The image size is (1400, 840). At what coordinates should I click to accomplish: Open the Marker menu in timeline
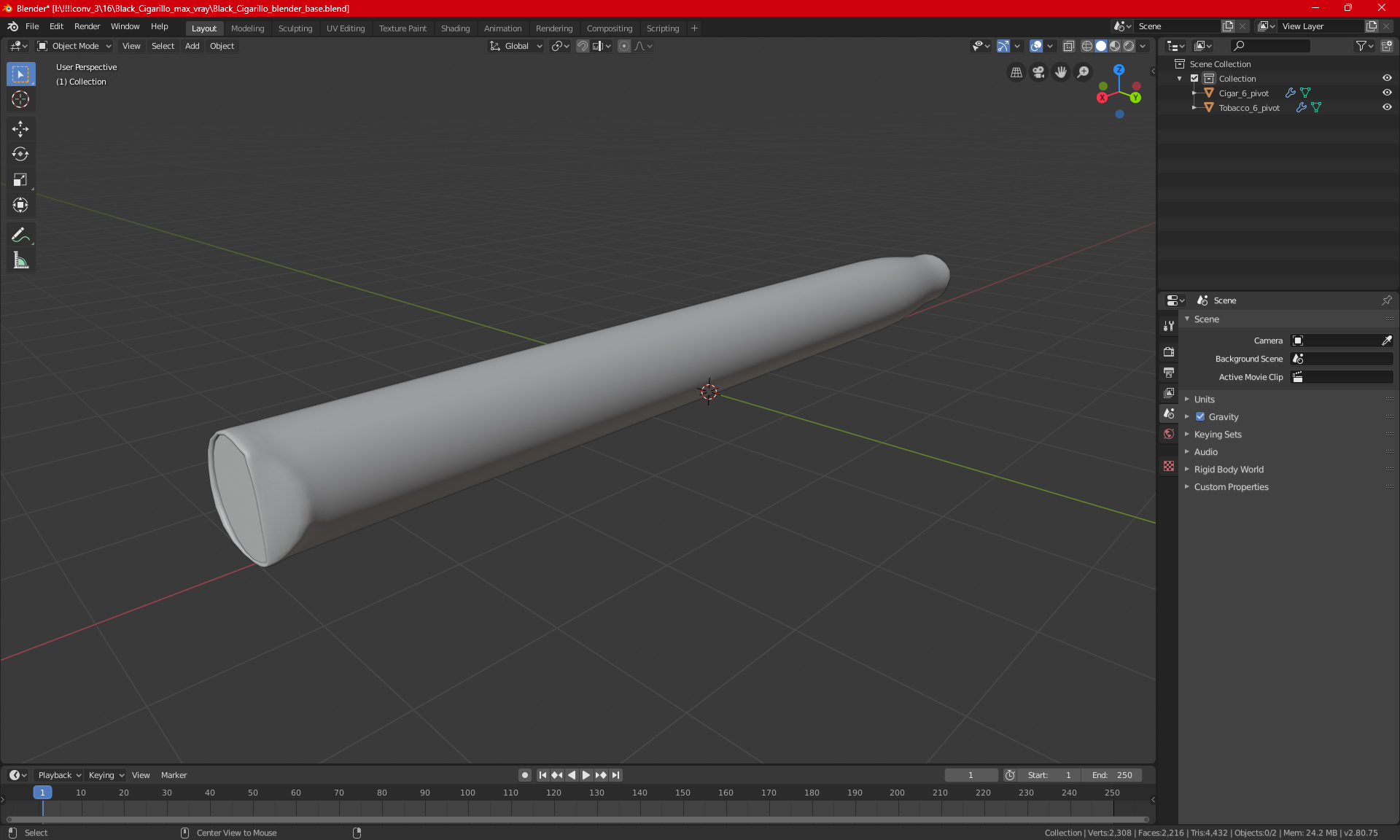click(174, 775)
